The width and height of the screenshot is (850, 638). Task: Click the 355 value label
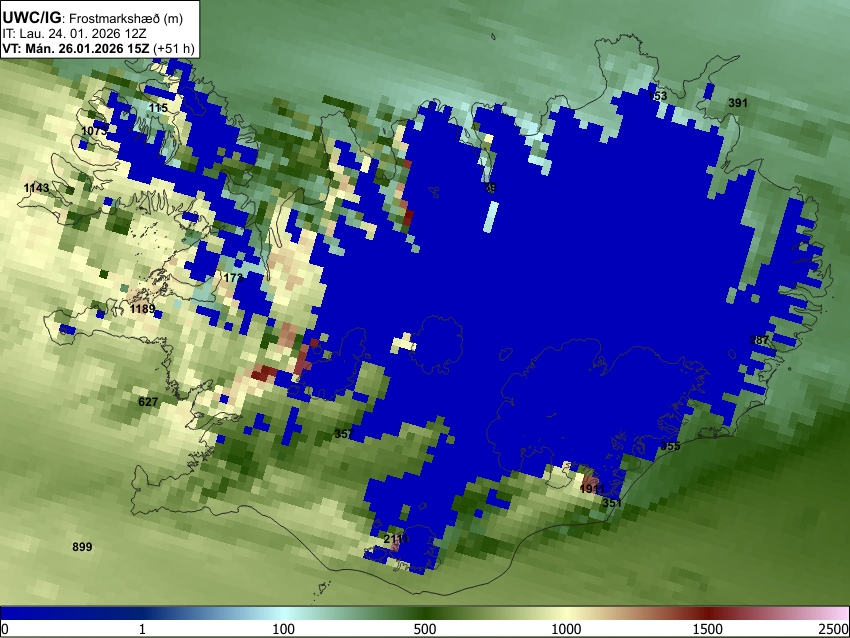(671, 446)
